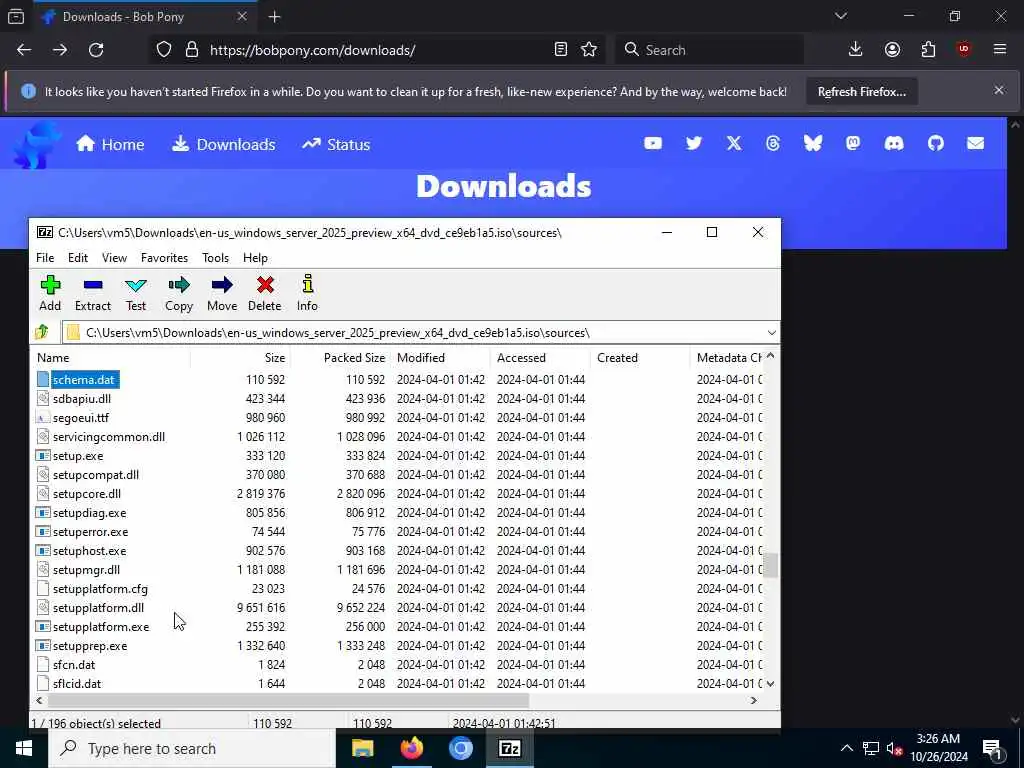Click the Move toolbar icon
1024x768 pixels.
[x=222, y=293]
